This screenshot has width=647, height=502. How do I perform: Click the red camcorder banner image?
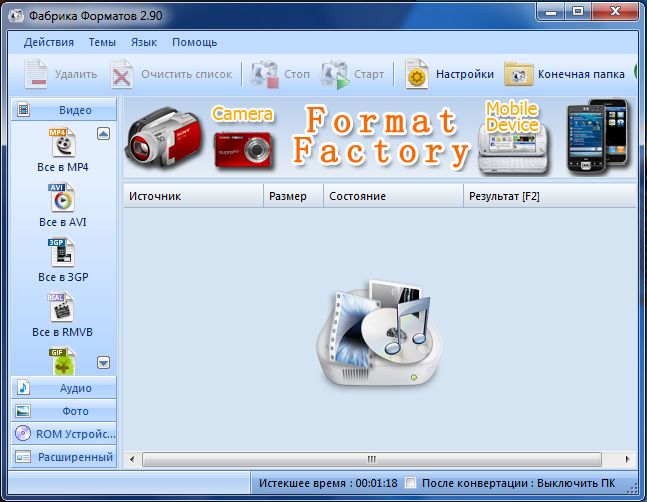[164, 138]
